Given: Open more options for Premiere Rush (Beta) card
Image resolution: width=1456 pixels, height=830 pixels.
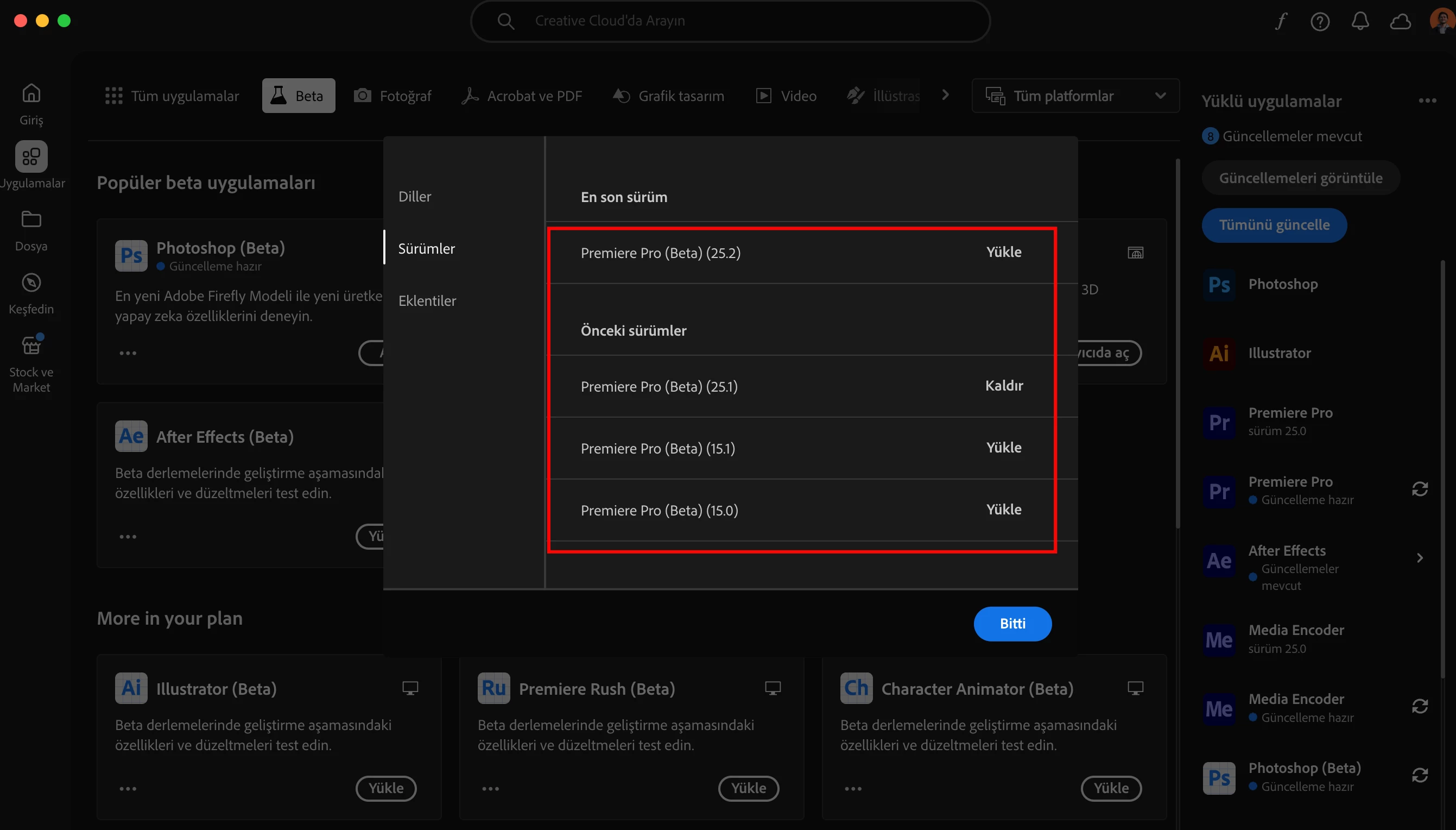Looking at the screenshot, I should pyautogui.click(x=490, y=789).
